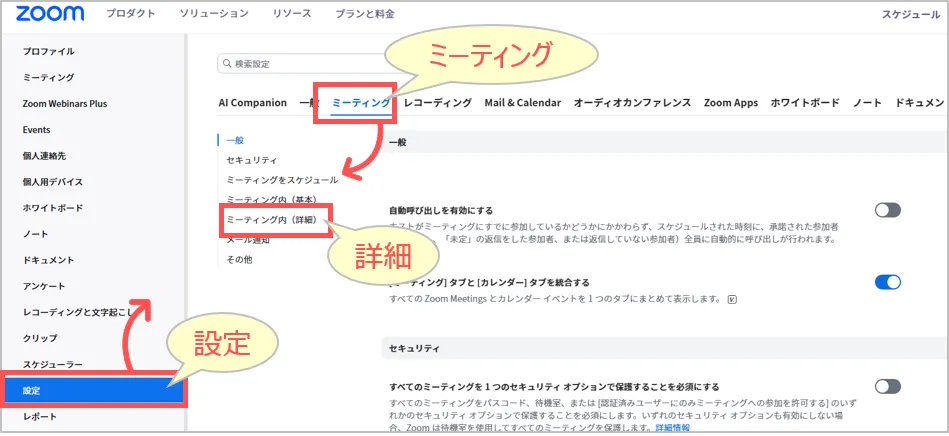Jump to ミーティング内（詳細） in the section list

272,219
